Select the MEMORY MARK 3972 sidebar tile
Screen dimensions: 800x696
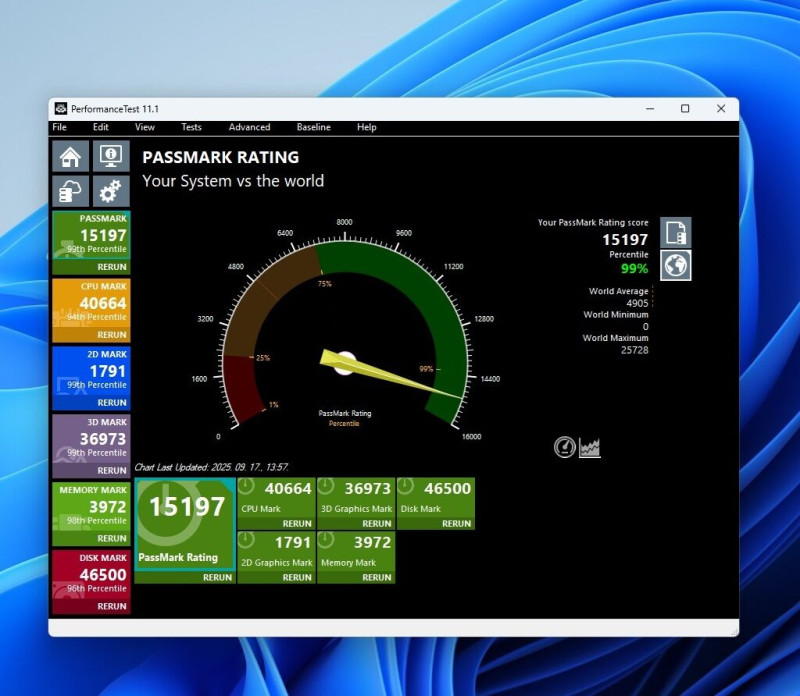[x=91, y=507]
